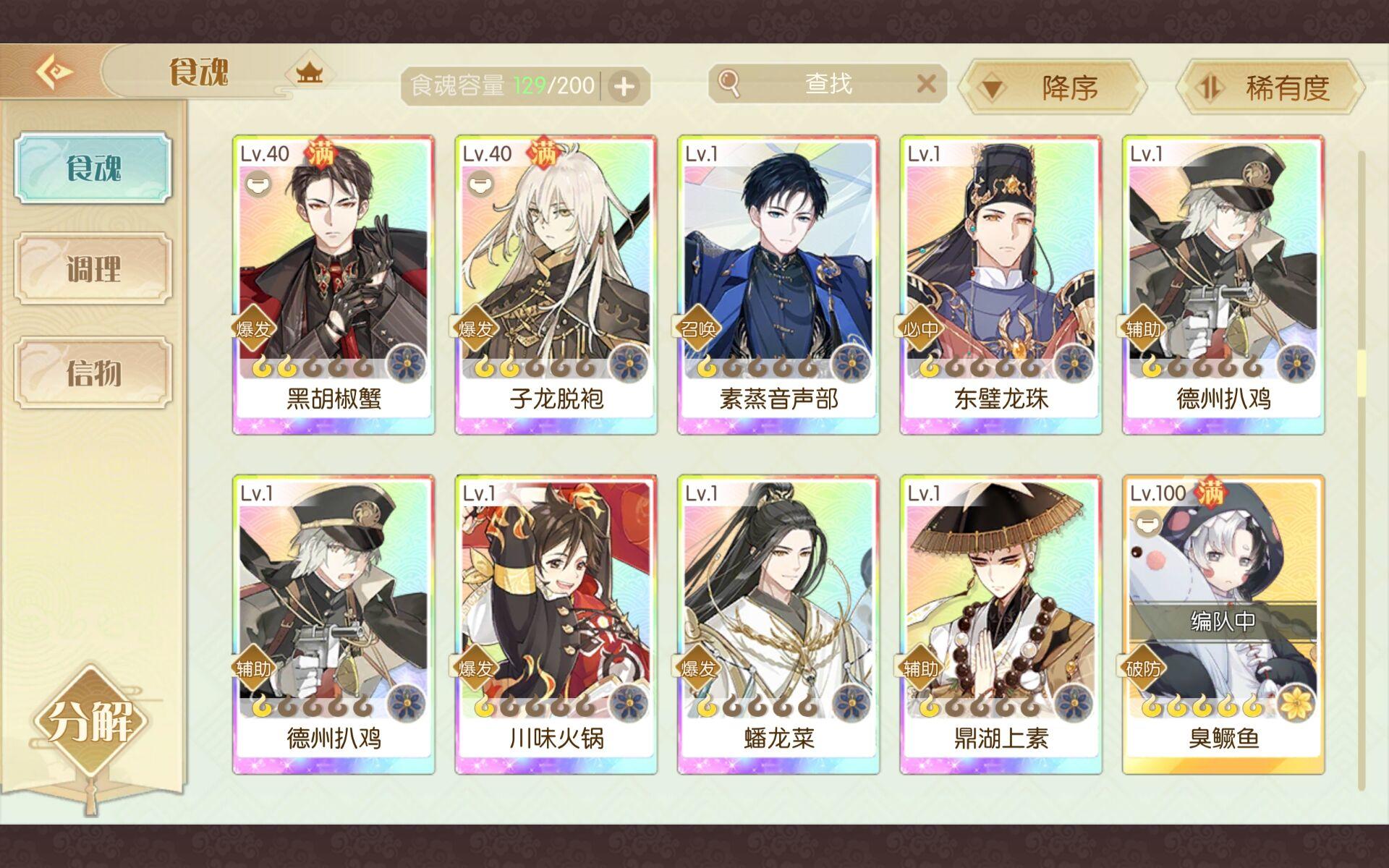Viewport: 1389px width, 868px height.
Task: Click the 查找 search field
Action: coord(828,84)
